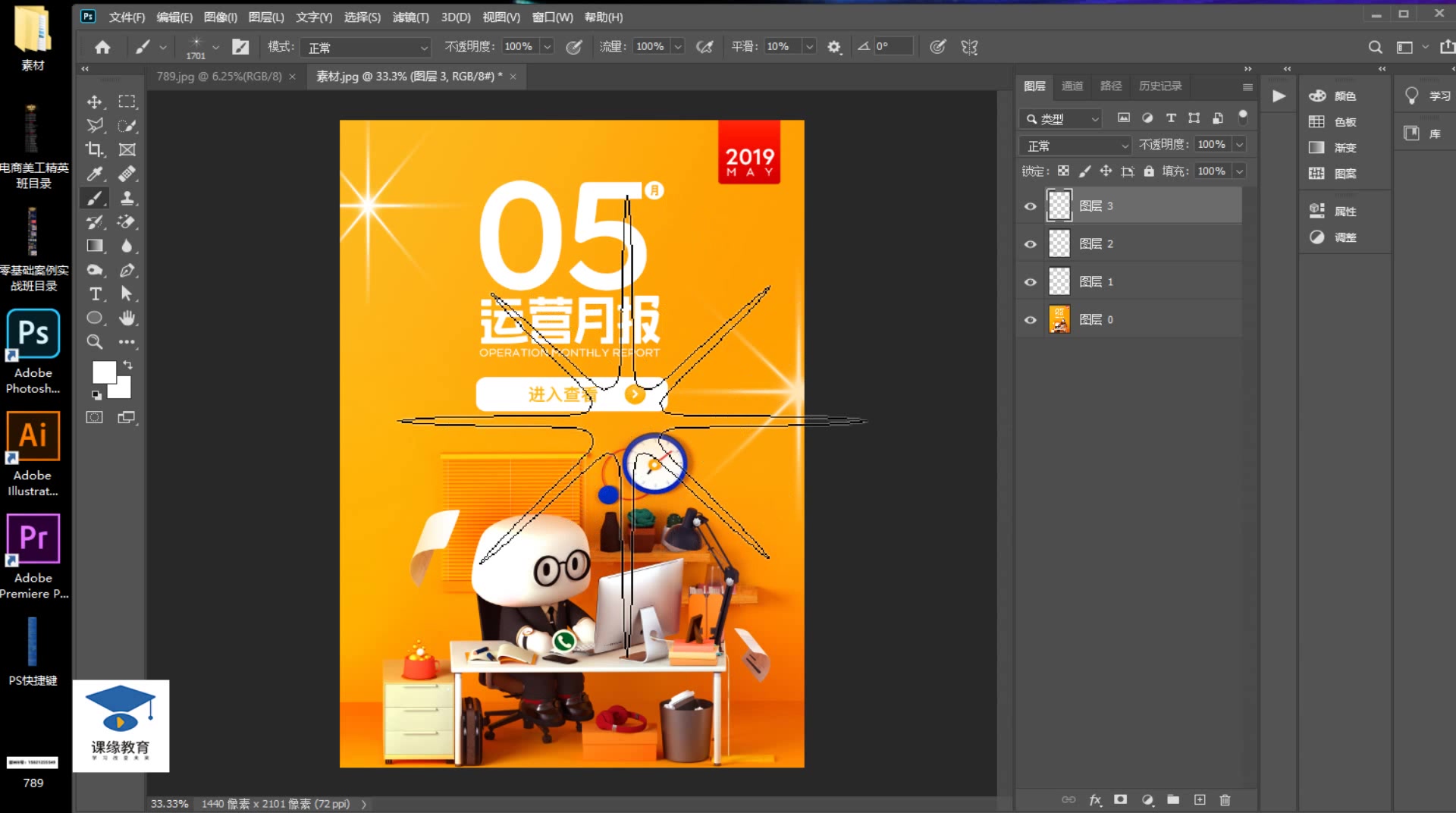Toggle layer filter on/off switch
Screen dimensions: 1456x813
(x=1242, y=117)
